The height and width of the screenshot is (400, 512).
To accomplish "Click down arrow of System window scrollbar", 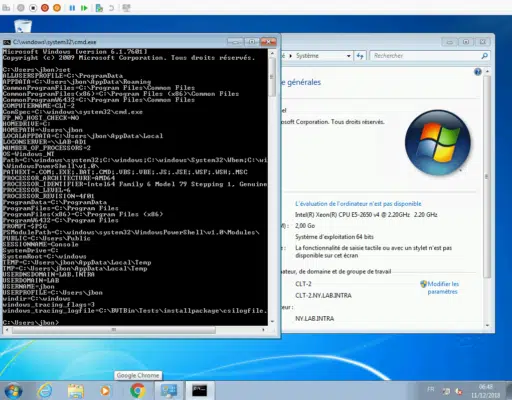I will (x=487, y=326).
